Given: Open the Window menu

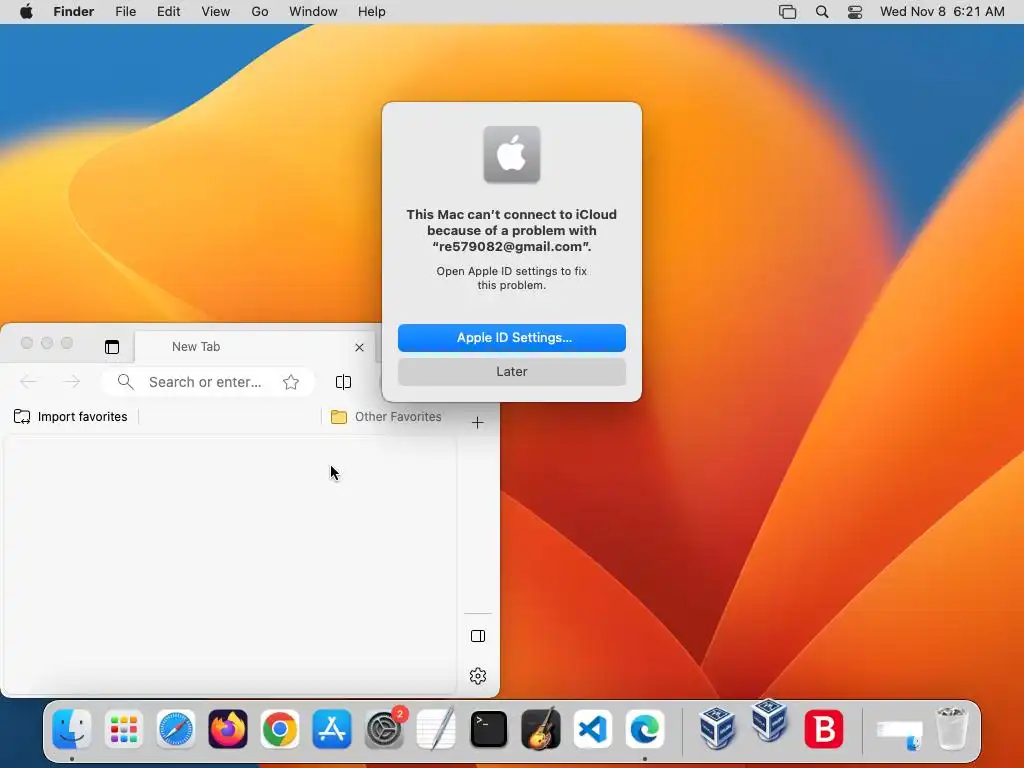Looking at the screenshot, I should tap(313, 12).
